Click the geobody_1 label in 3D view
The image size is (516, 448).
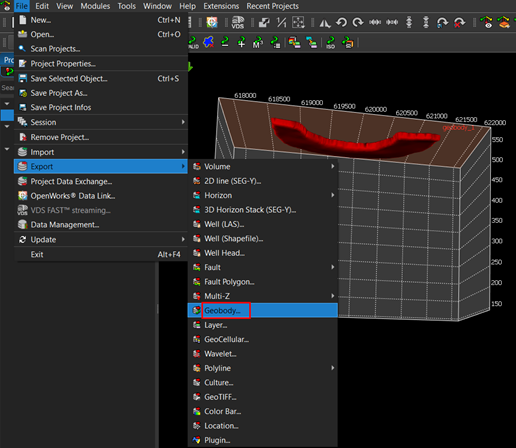pyautogui.click(x=458, y=128)
